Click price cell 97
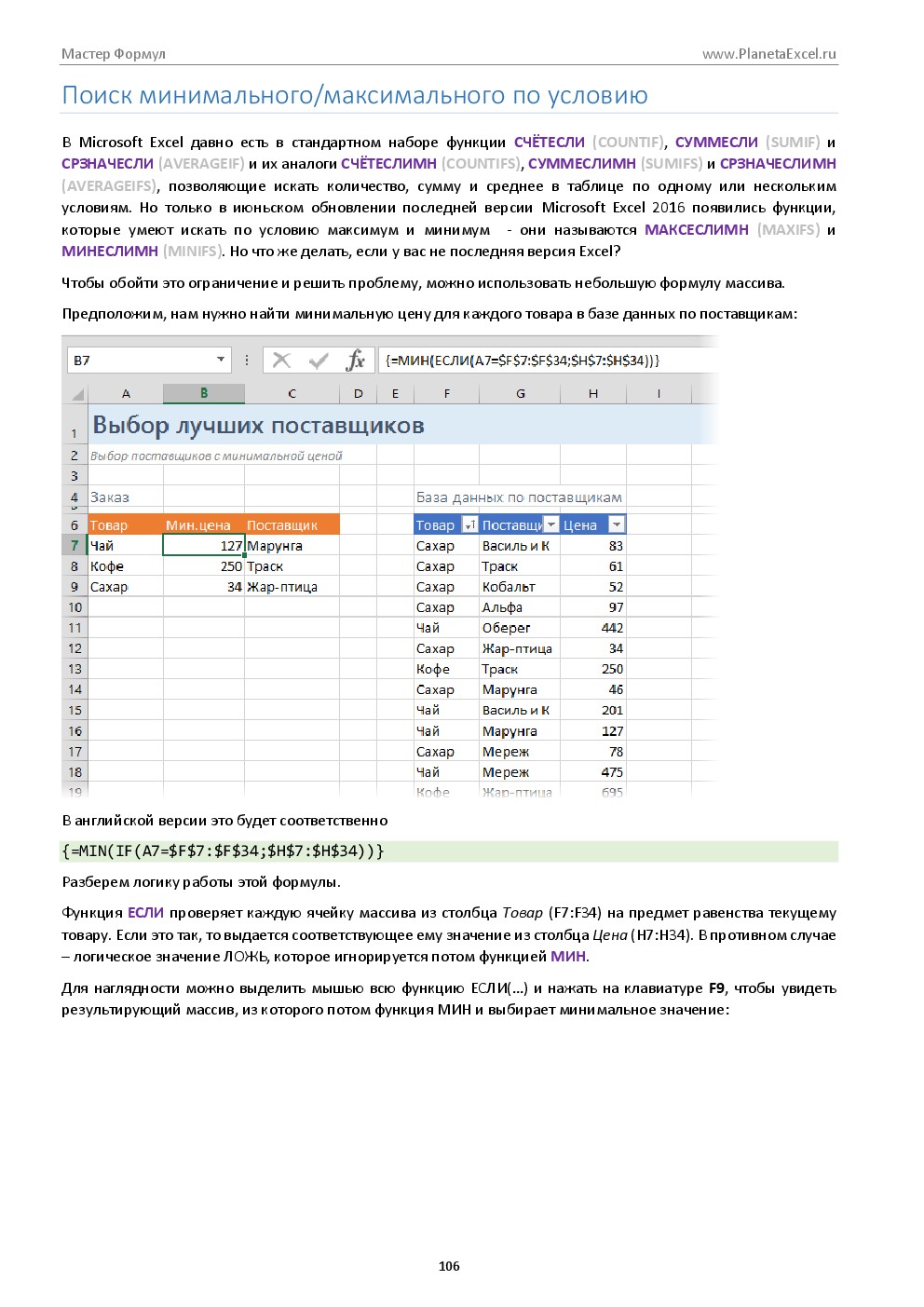Viewport: 924px width, 1307px height. pos(593,607)
